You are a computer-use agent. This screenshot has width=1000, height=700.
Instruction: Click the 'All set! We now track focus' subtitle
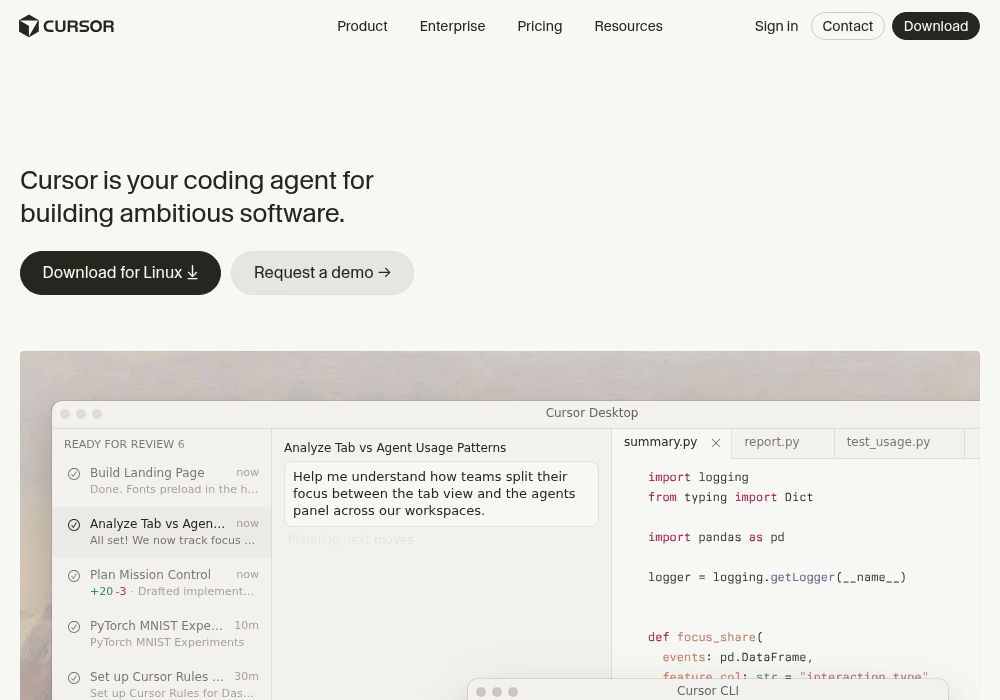click(172, 541)
